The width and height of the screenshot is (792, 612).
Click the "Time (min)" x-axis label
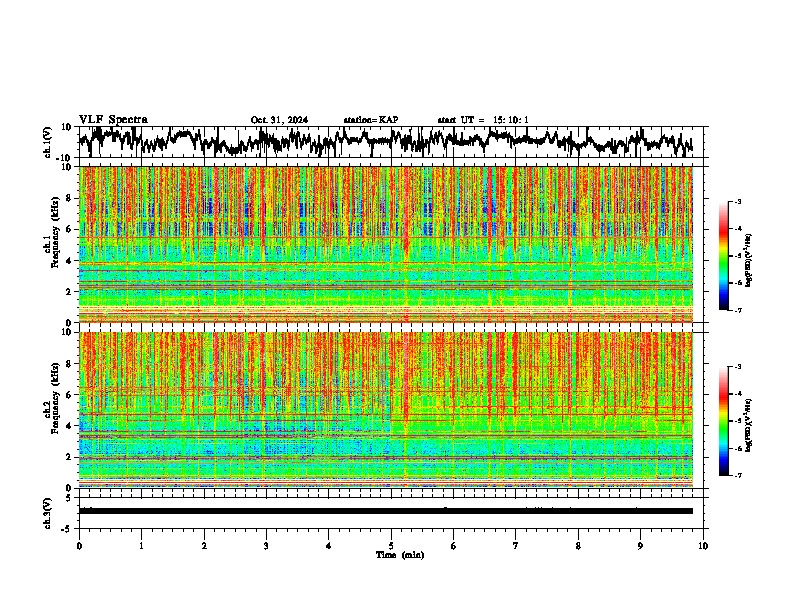400,555
